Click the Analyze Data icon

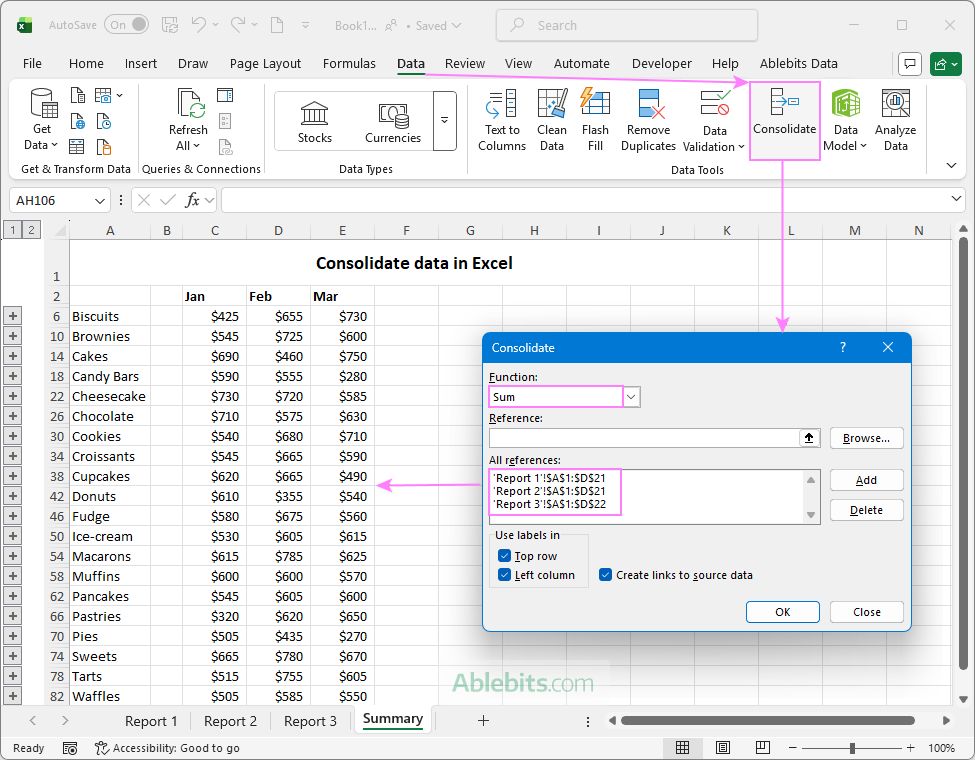[x=895, y=105]
